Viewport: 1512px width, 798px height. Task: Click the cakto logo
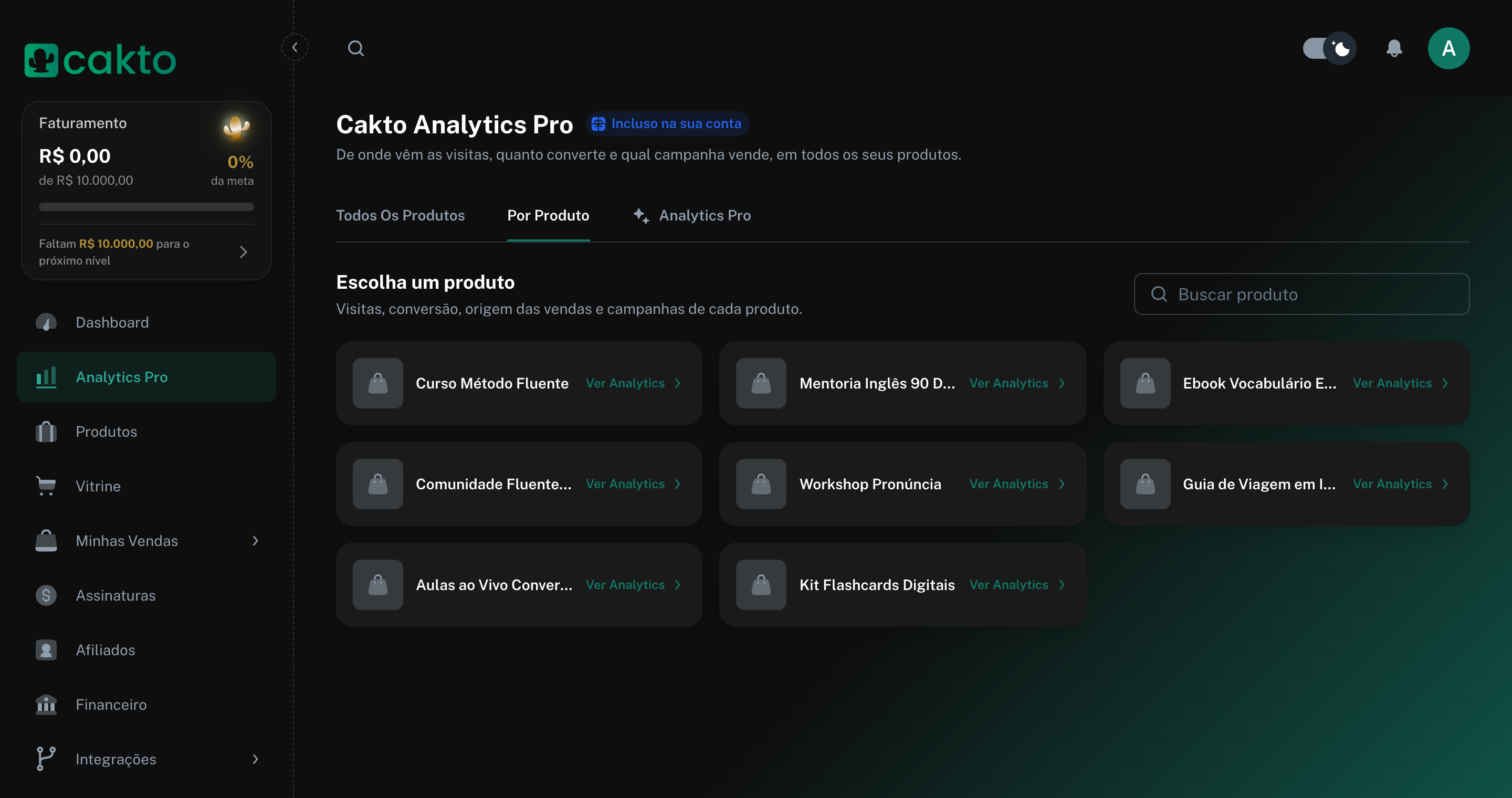pos(100,60)
